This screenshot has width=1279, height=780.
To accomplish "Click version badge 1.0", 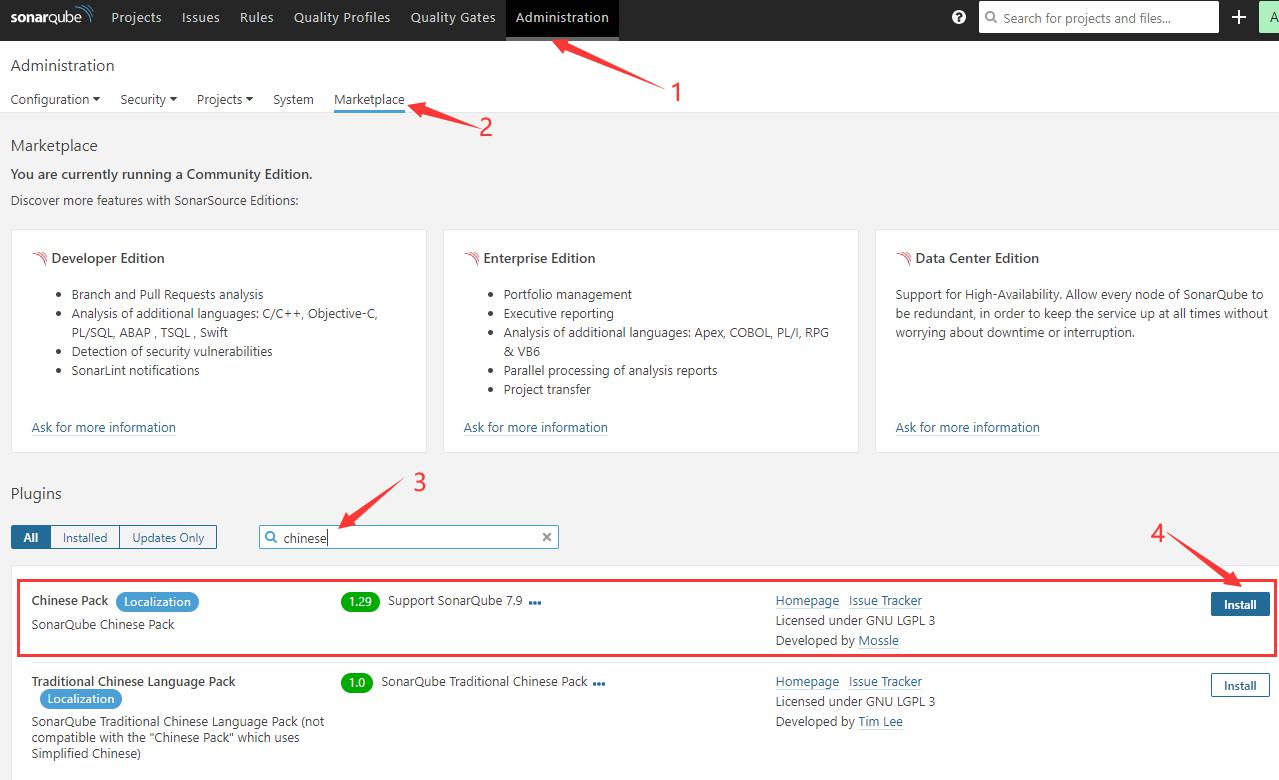I will pyautogui.click(x=357, y=682).
